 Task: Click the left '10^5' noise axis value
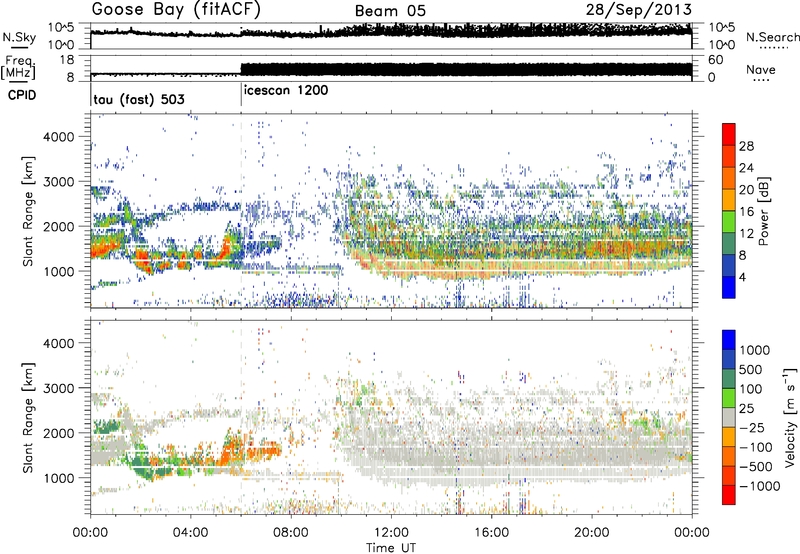(x=61, y=27)
